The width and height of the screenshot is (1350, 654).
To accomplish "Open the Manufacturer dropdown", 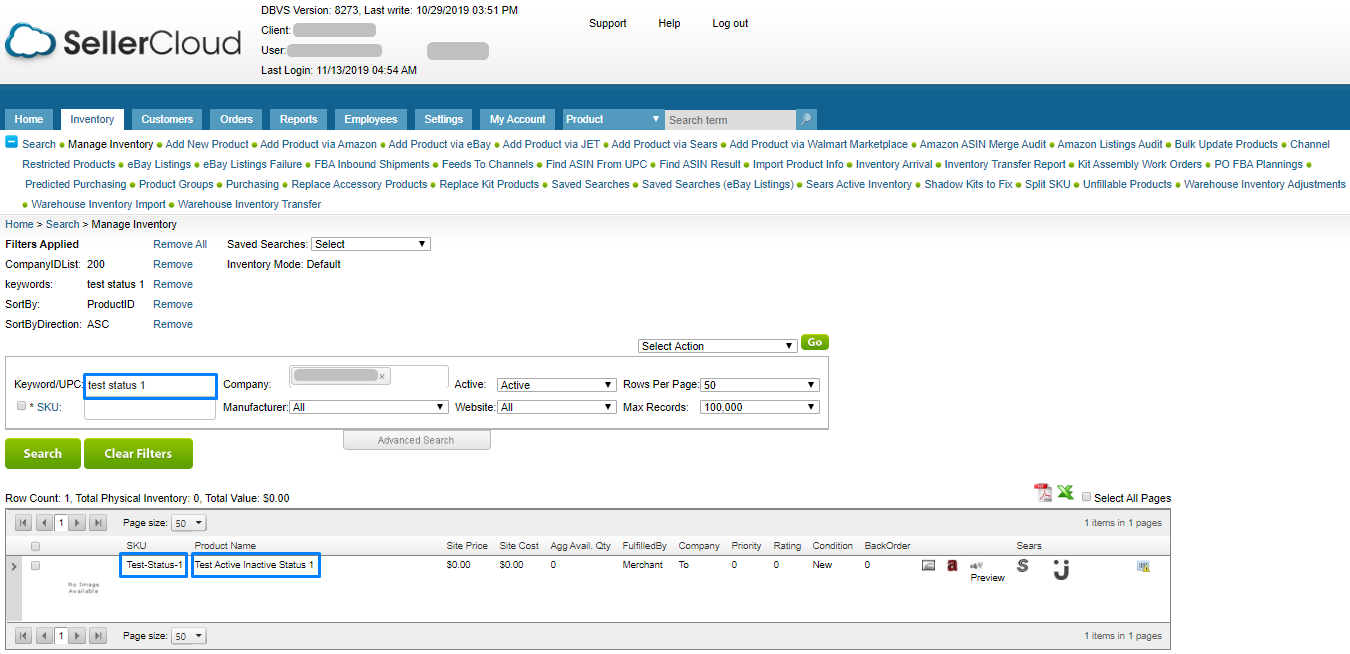I will point(369,407).
